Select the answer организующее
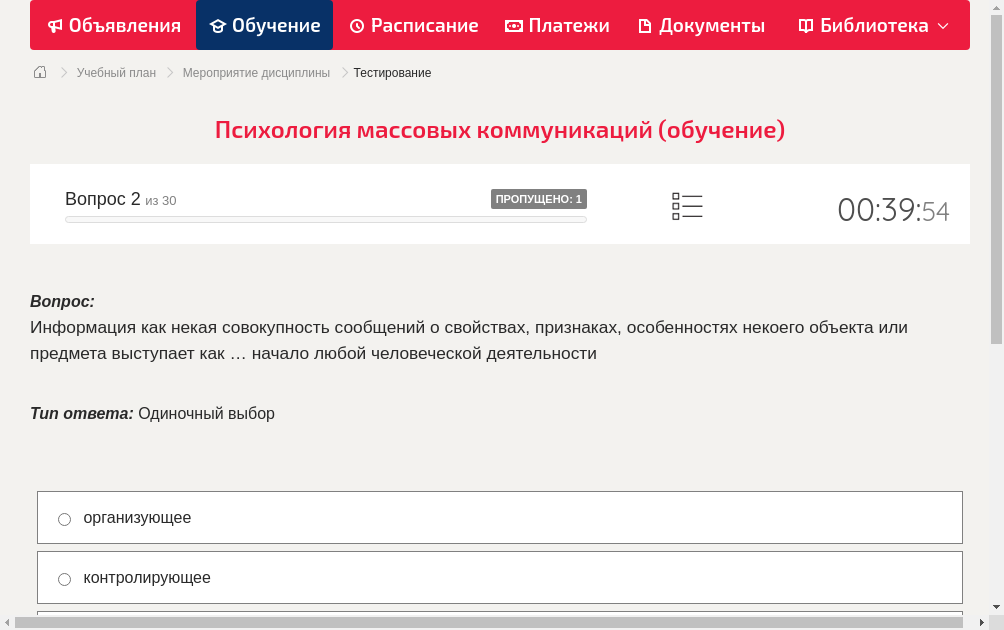 [x=64, y=519]
